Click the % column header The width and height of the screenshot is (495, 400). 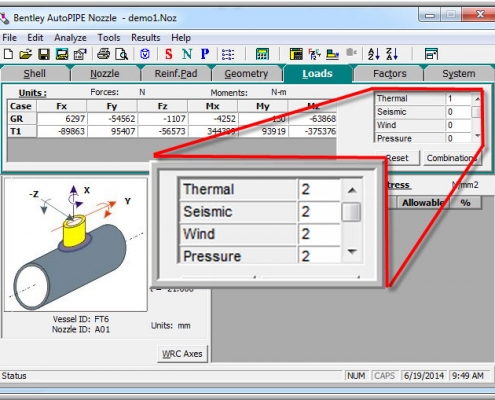pos(466,202)
